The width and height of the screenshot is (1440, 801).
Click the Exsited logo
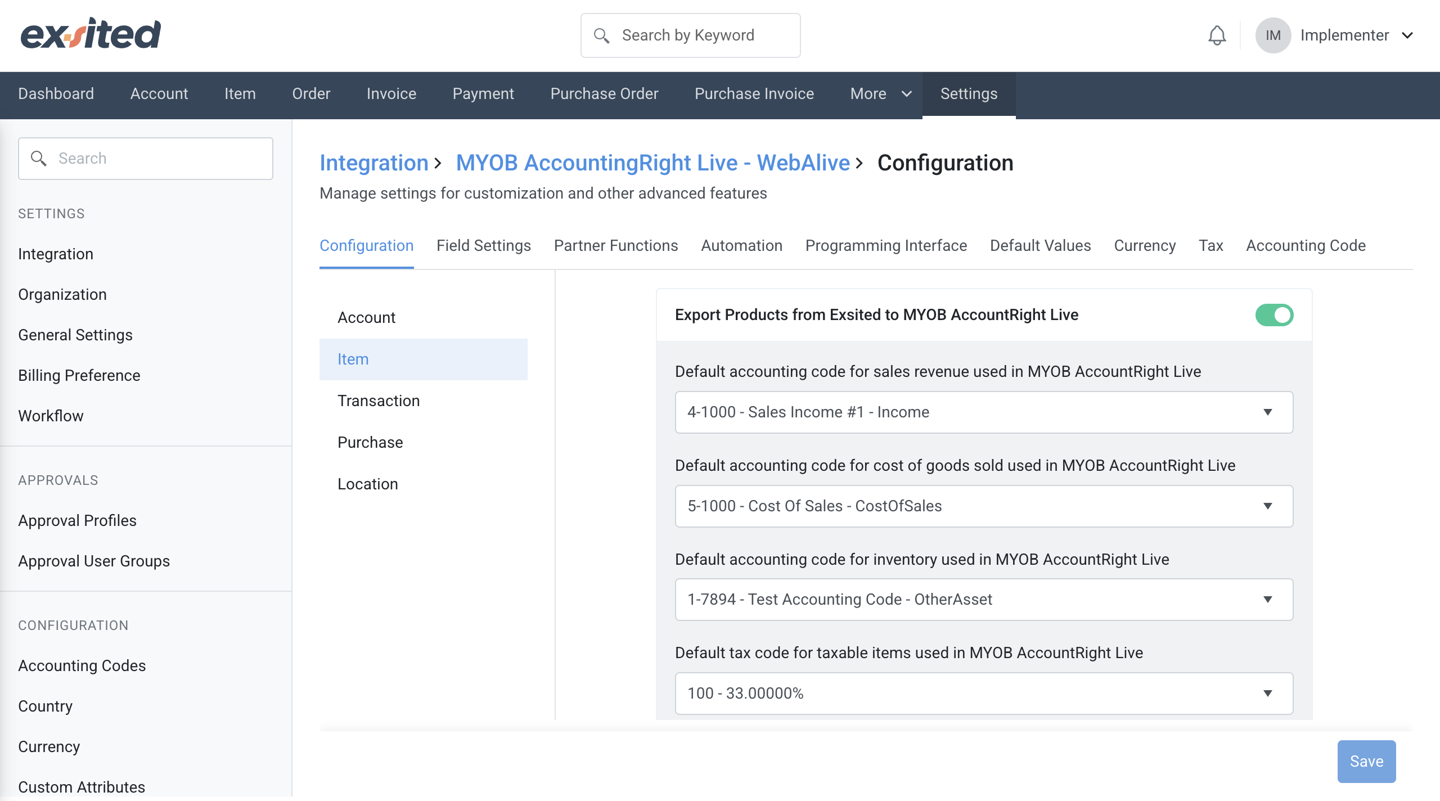90,35
